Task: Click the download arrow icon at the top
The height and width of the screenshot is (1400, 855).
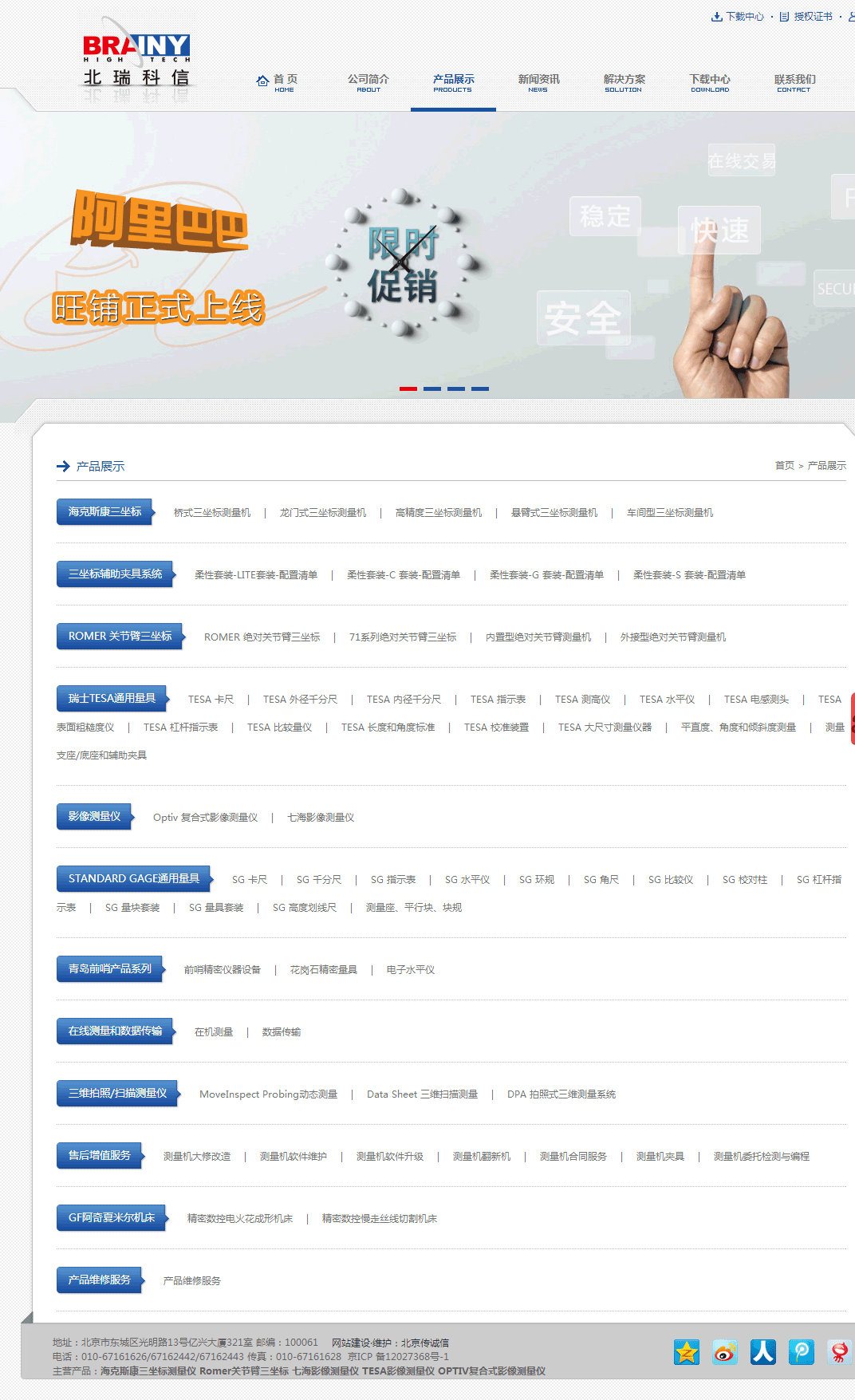Action: pyautogui.click(x=717, y=16)
